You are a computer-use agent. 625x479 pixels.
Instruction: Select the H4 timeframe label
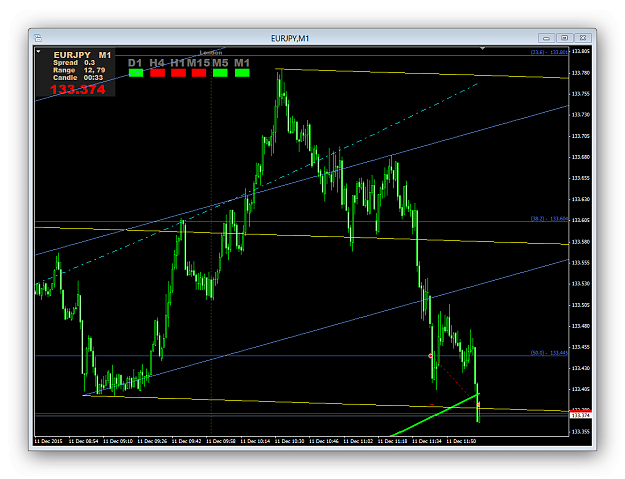click(x=157, y=63)
